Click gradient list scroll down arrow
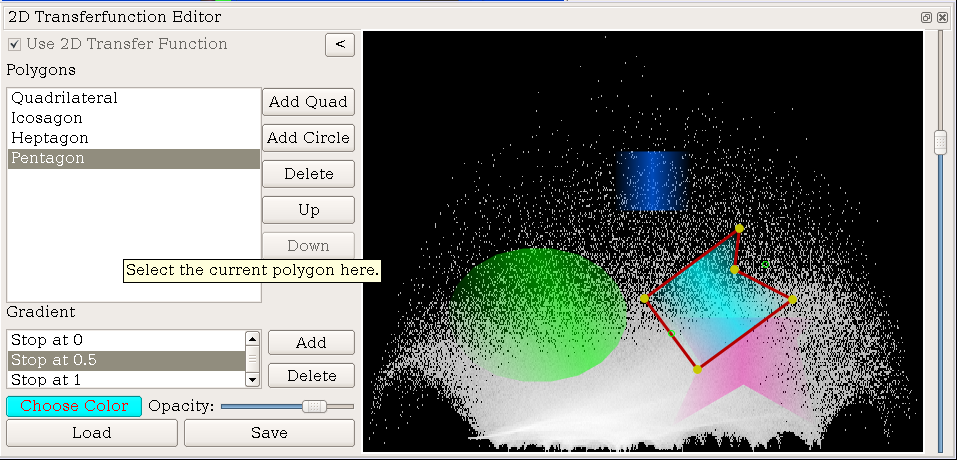 pyautogui.click(x=252, y=380)
